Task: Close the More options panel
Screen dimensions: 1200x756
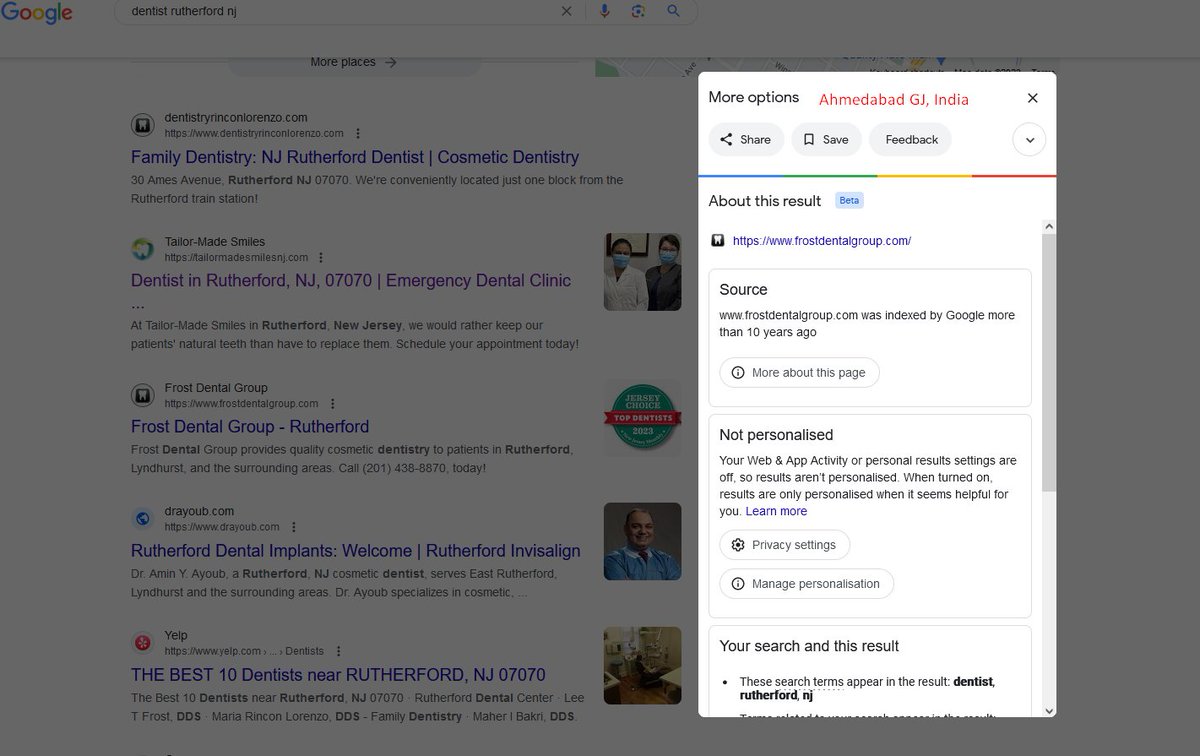Action: pos(1033,98)
